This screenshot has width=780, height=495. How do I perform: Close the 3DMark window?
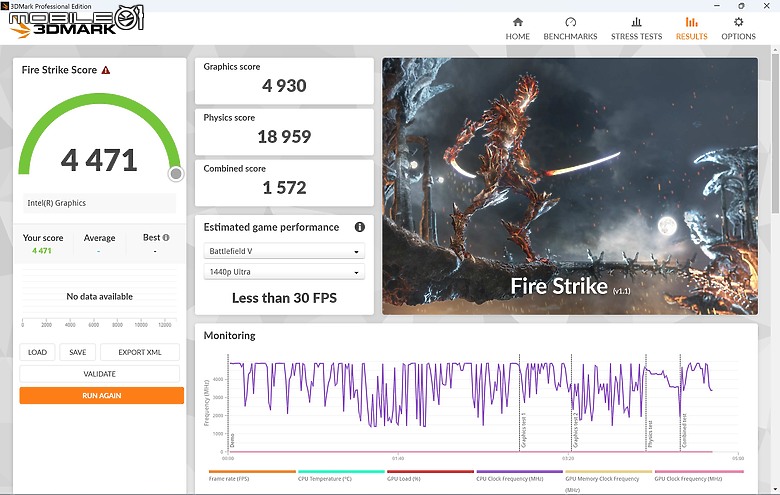click(767, 6)
